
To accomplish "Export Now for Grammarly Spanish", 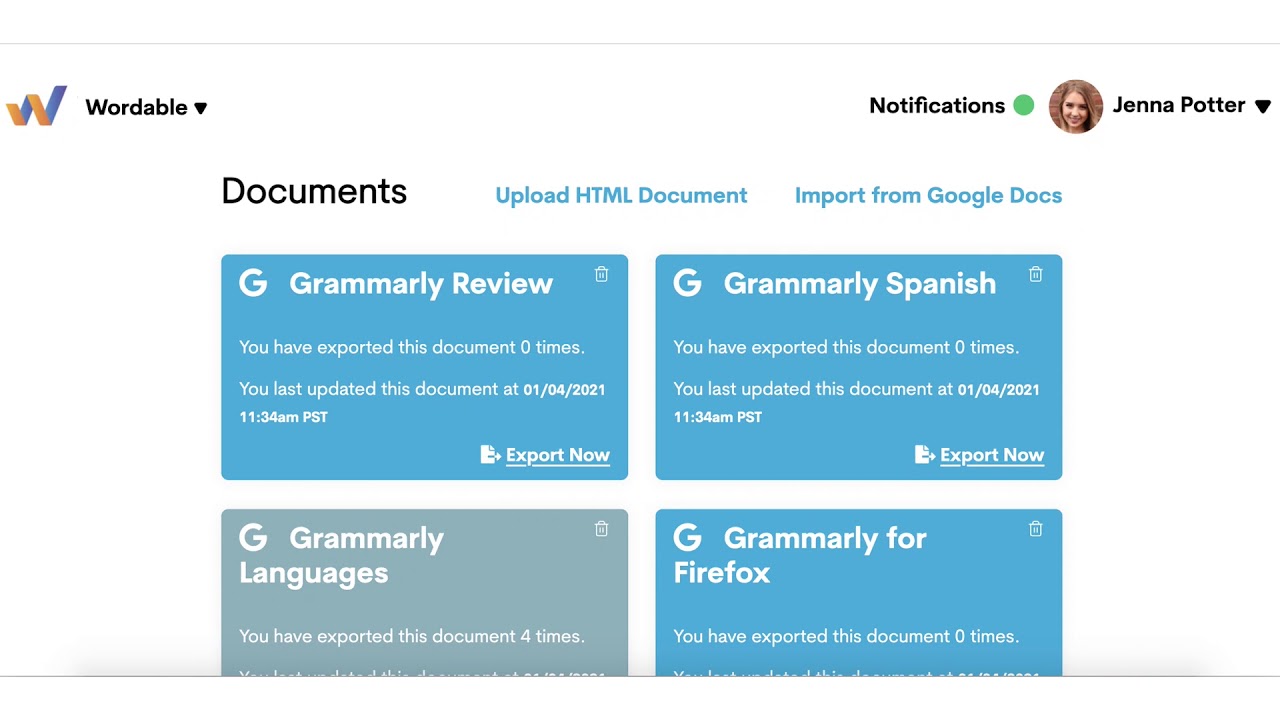I will click(991, 455).
